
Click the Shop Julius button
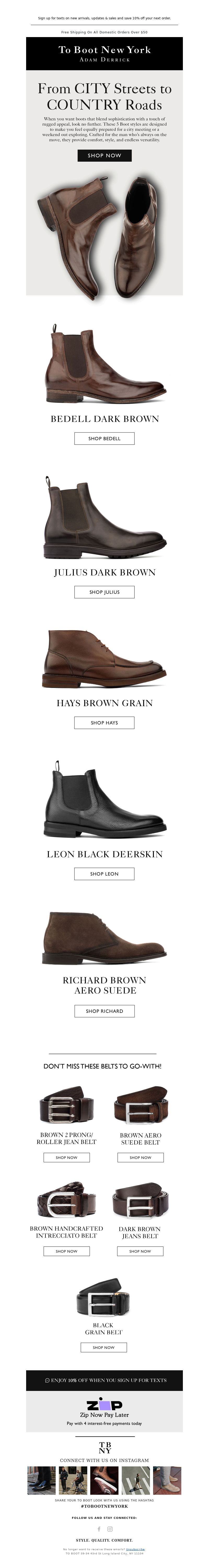(x=104, y=592)
